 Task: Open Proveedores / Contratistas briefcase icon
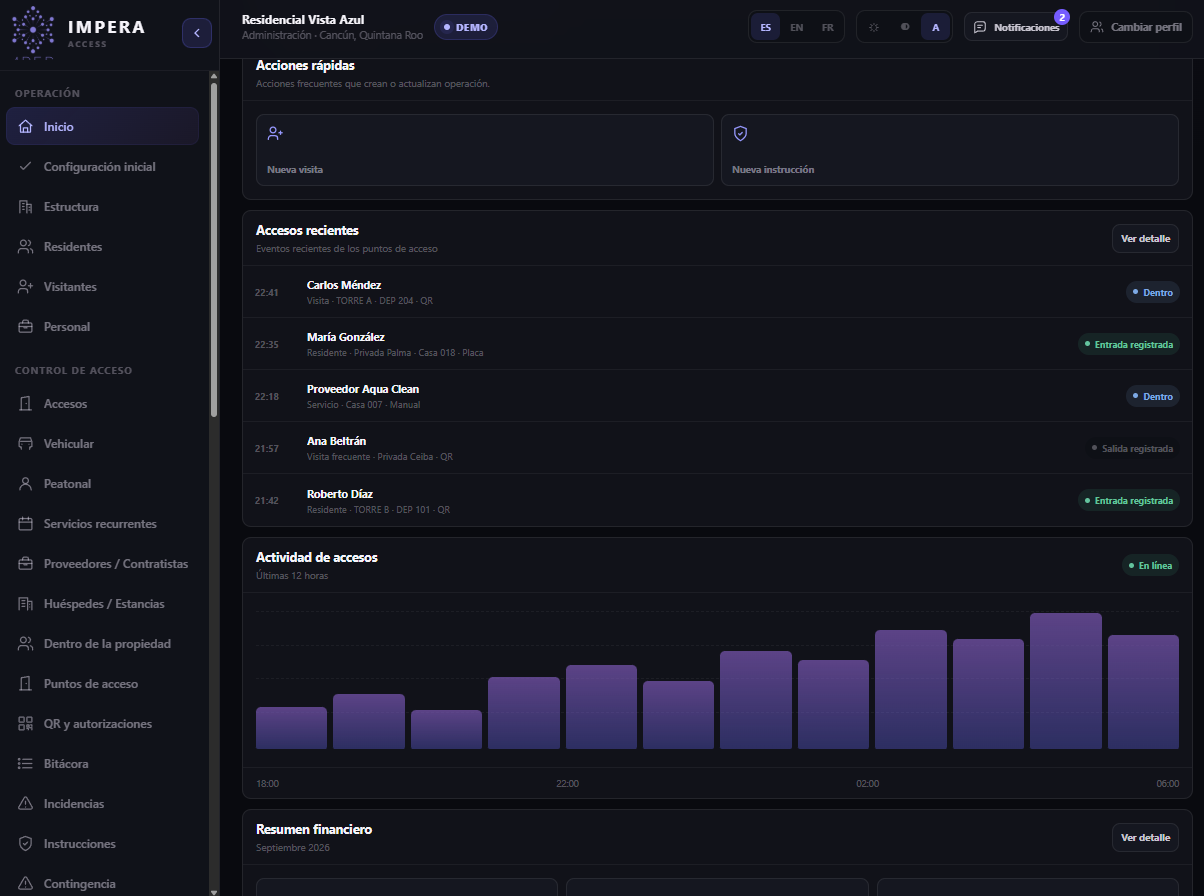(x=26, y=564)
